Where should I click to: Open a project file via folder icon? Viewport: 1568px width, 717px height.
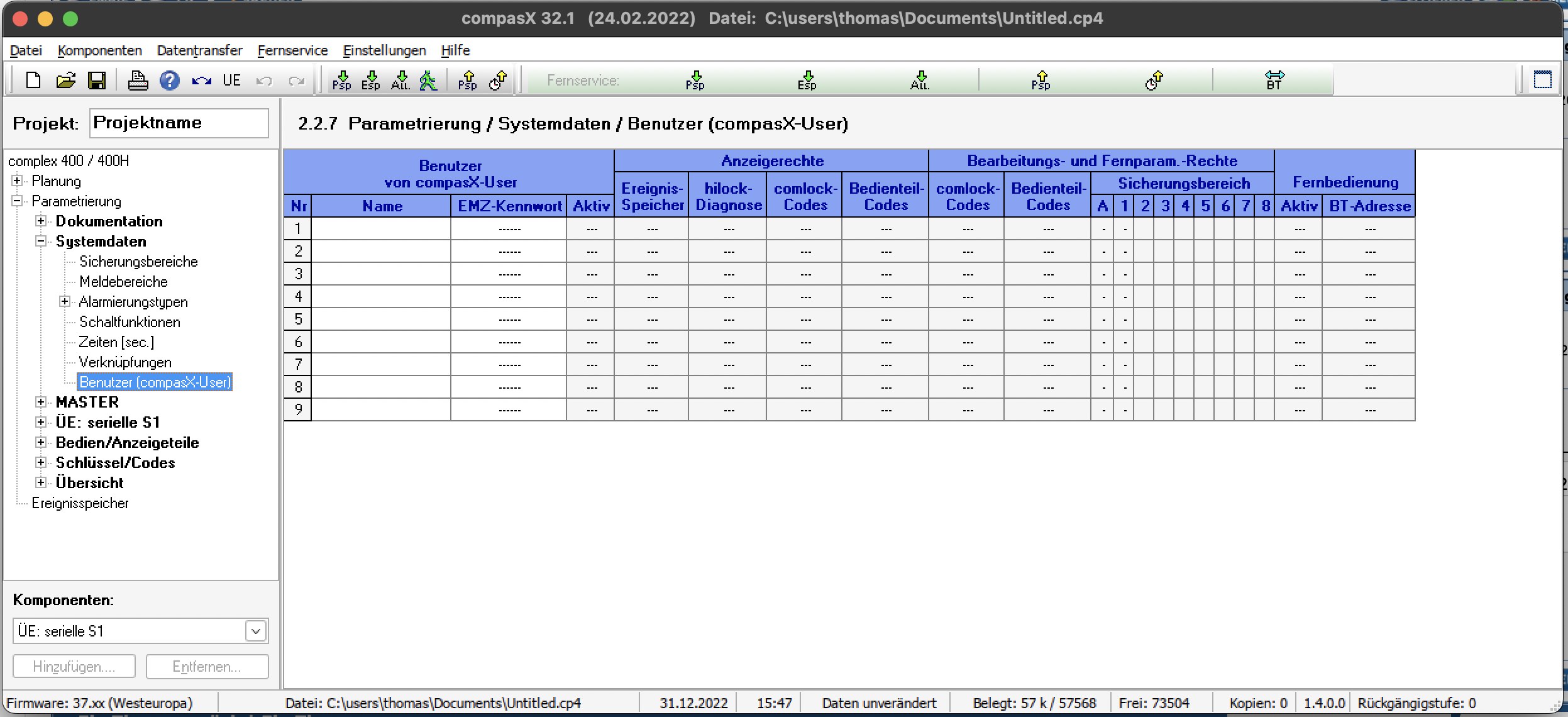click(65, 81)
